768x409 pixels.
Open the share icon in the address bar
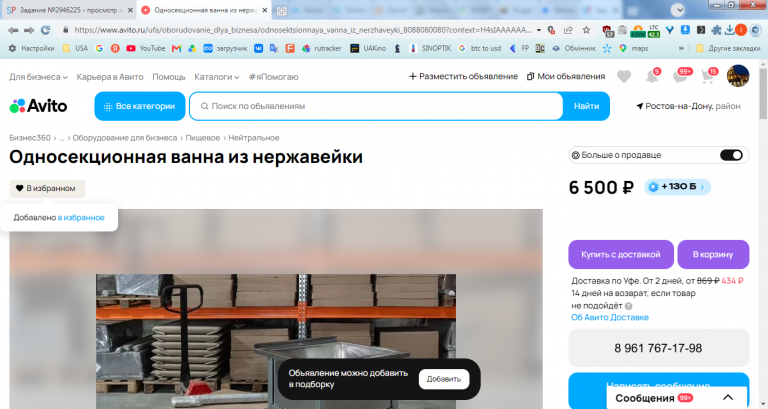[x=568, y=30]
